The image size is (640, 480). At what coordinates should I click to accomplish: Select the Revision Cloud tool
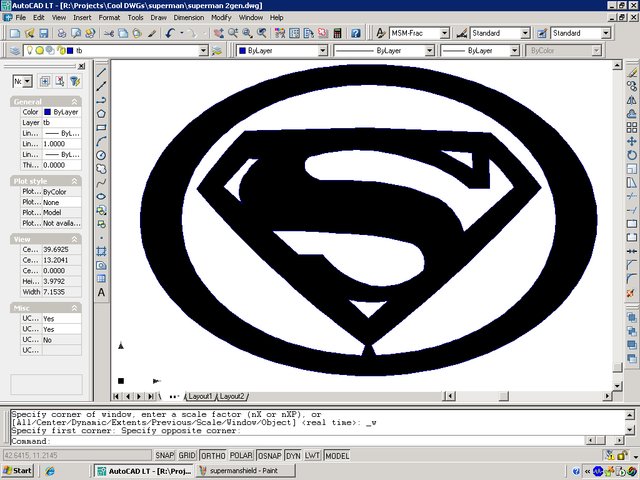click(x=102, y=169)
